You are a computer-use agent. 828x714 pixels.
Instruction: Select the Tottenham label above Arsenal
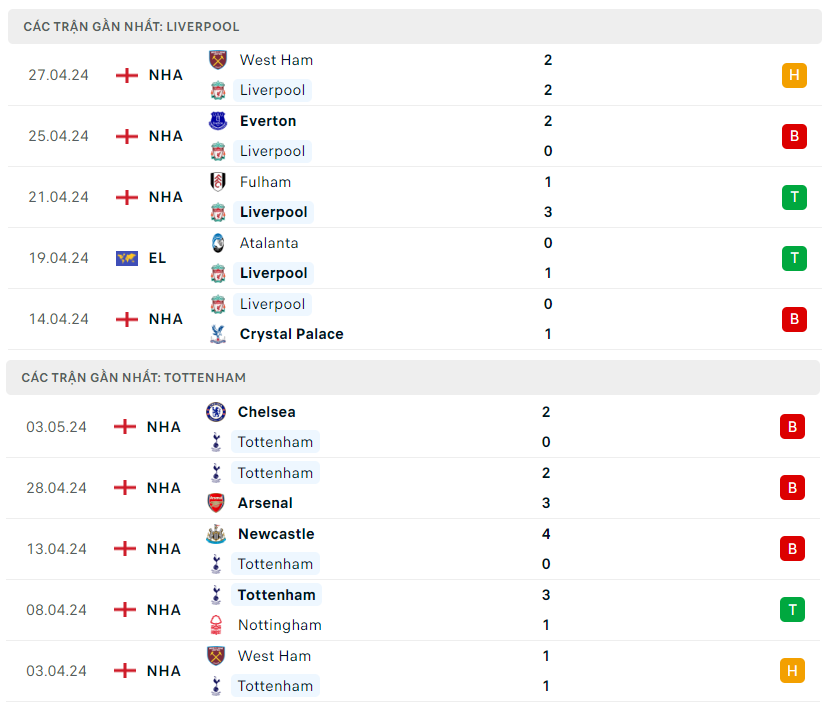pyautogui.click(x=275, y=473)
